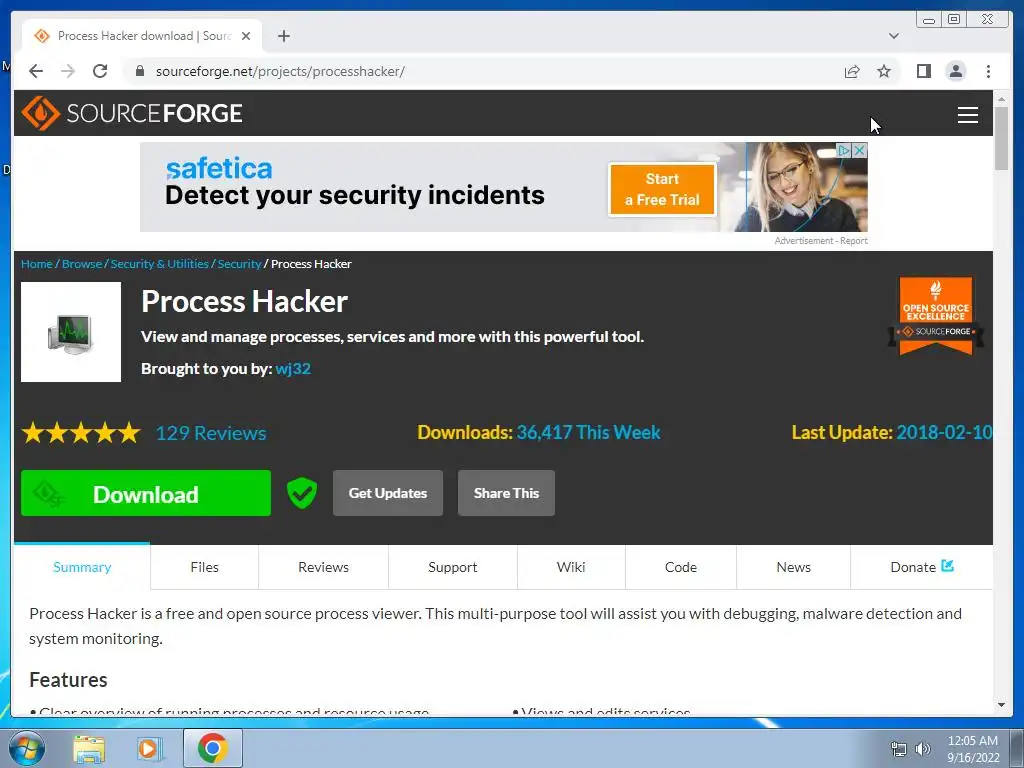Open Windows Explorer from the taskbar
This screenshot has height=768, width=1024.
89,748
